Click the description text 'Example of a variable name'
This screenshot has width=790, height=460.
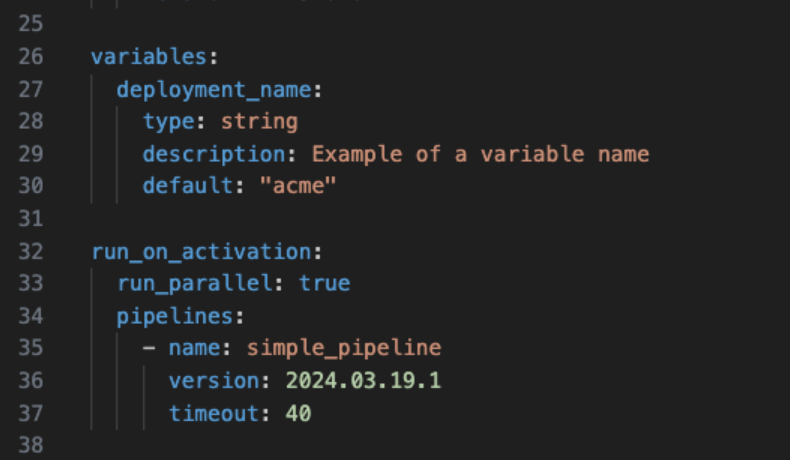pos(480,154)
